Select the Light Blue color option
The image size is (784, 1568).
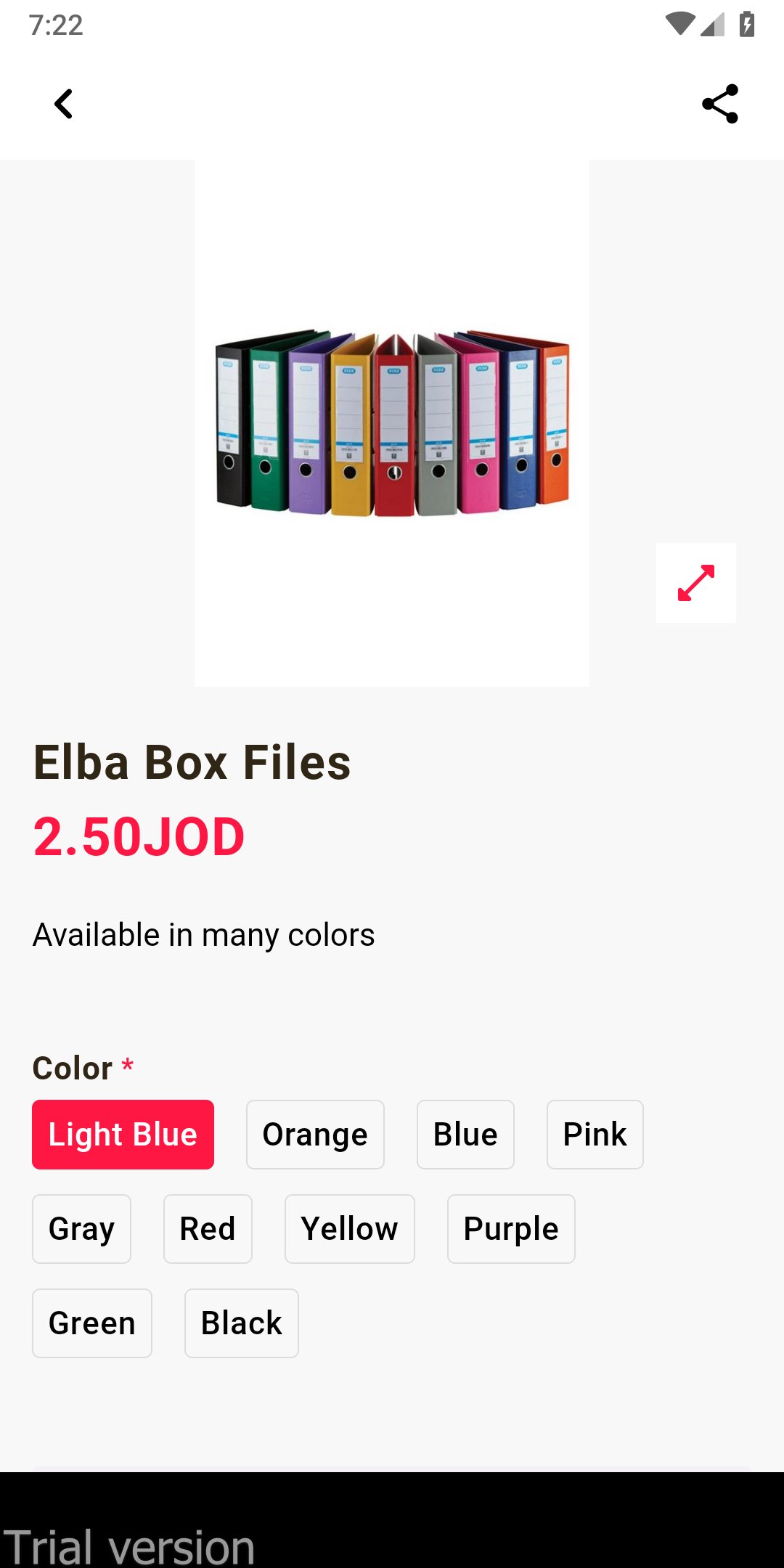coord(123,1135)
